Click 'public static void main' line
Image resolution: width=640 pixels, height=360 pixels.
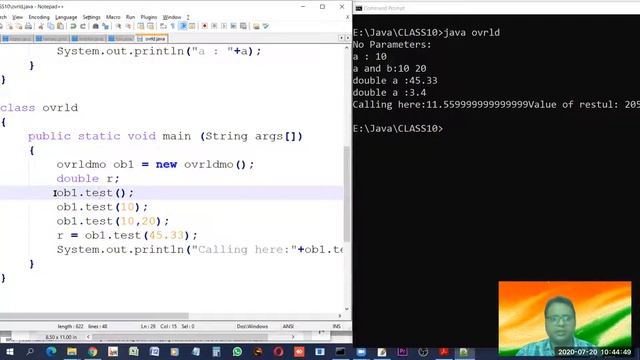pyautogui.click(x=165, y=136)
